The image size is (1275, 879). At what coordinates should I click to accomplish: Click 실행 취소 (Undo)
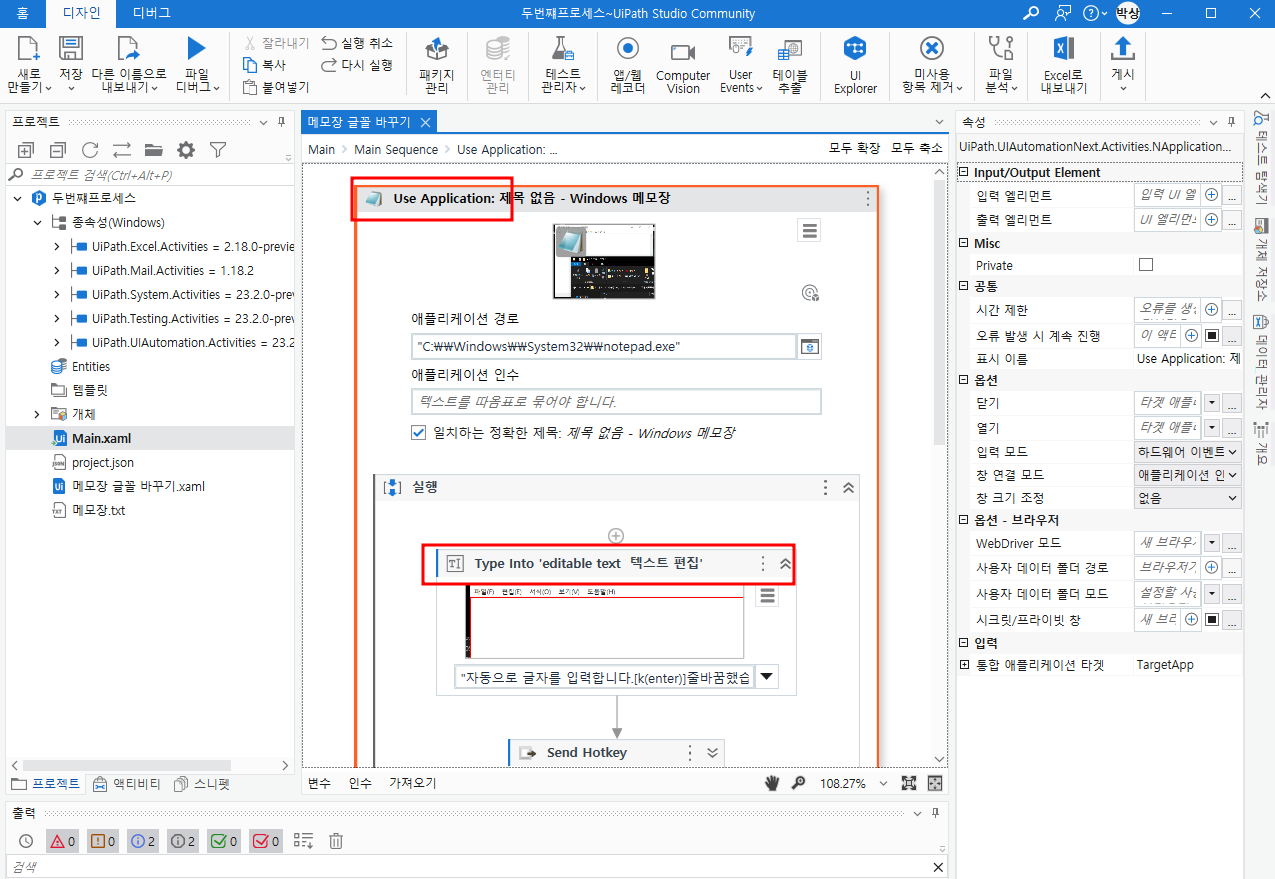(357, 43)
